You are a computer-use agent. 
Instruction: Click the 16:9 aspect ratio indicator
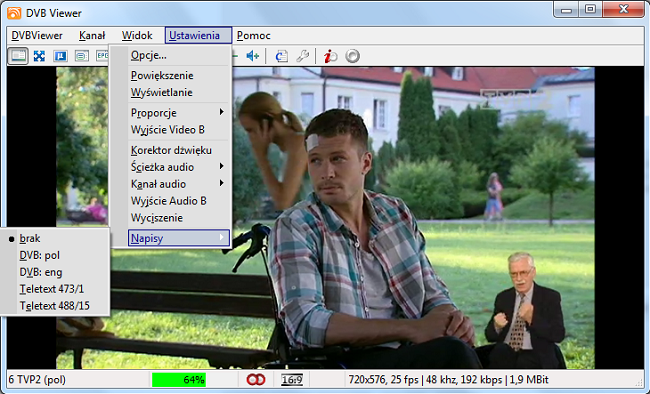click(x=292, y=379)
